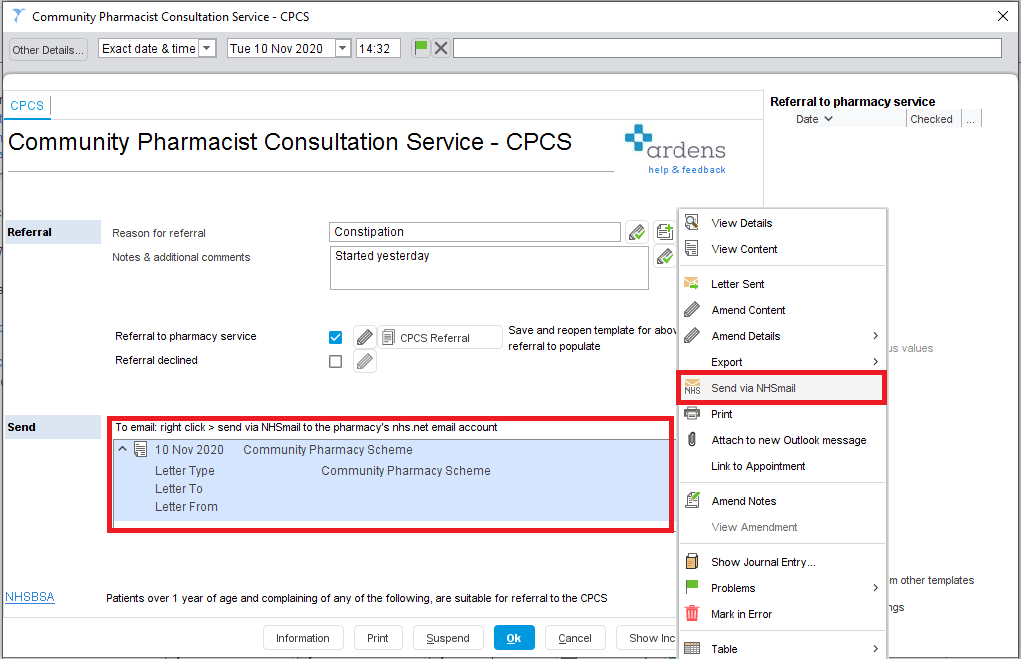Click the Ok button
1021x659 pixels.
pyautogui.click(x=514, y=638)
